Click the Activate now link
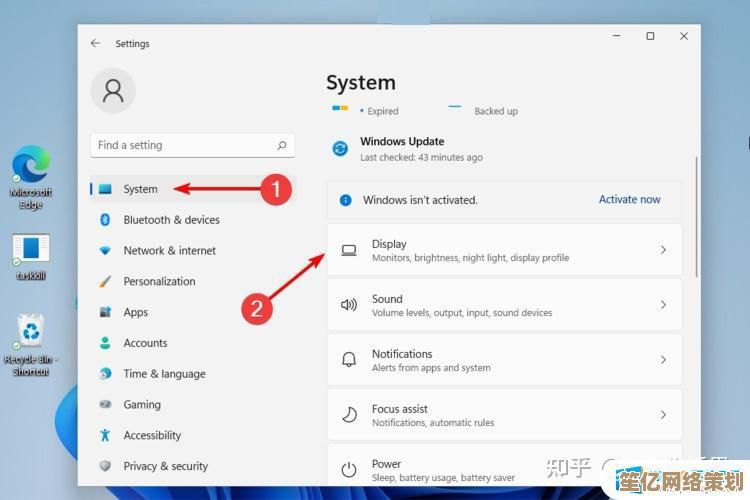The height and width of the screenshot is (500, 750). [629, 200]
